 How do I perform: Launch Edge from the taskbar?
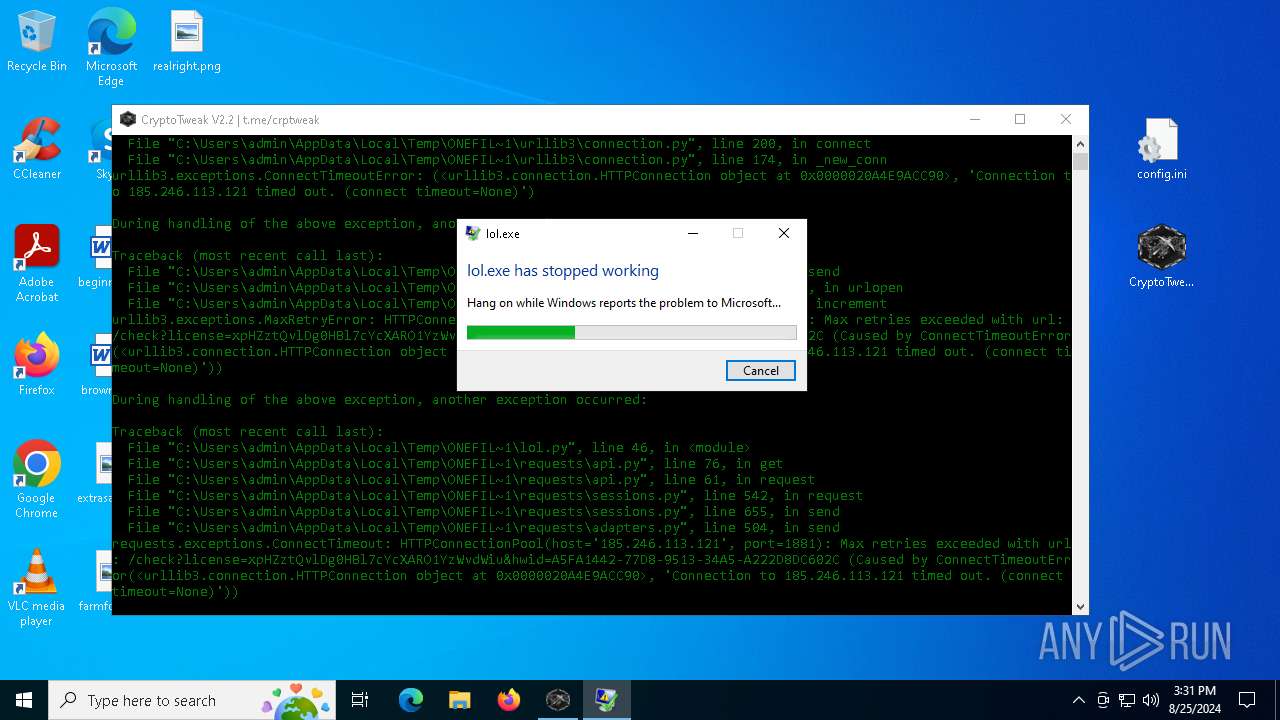coord(411,700)
